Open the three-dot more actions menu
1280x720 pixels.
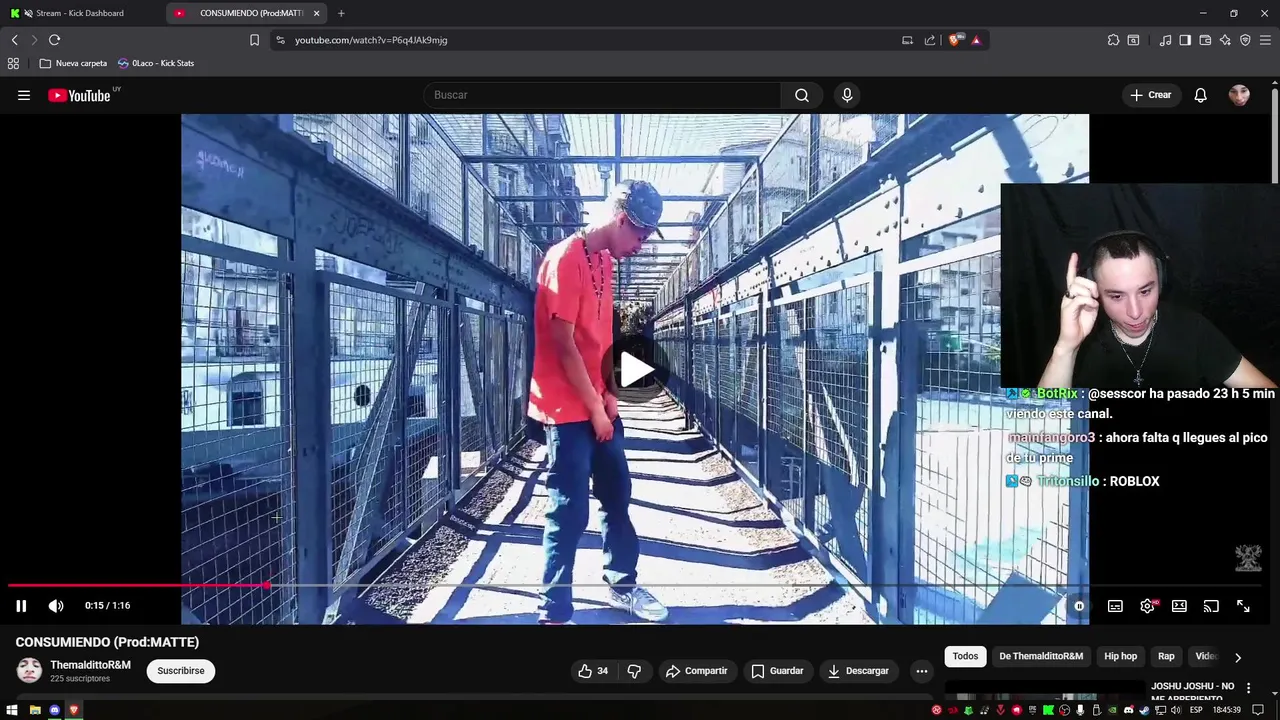click(921, 671)
